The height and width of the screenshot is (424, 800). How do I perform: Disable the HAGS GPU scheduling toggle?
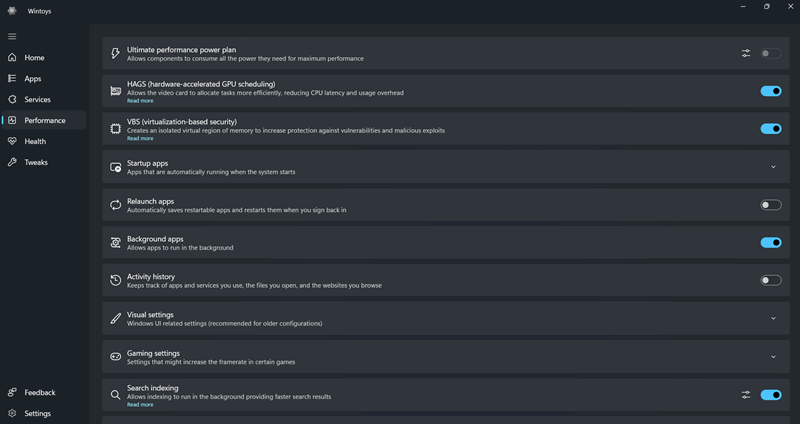coord(770,91)
